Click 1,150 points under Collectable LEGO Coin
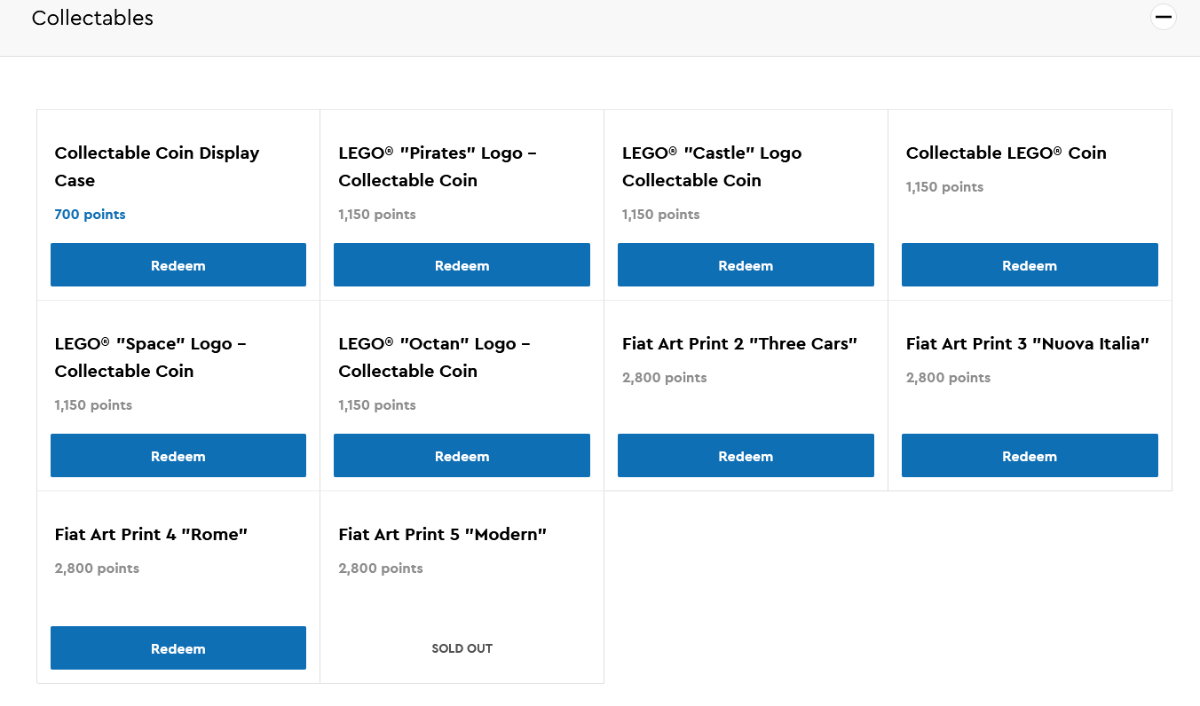The image size is (1200, 706). [x=945, y=187]
